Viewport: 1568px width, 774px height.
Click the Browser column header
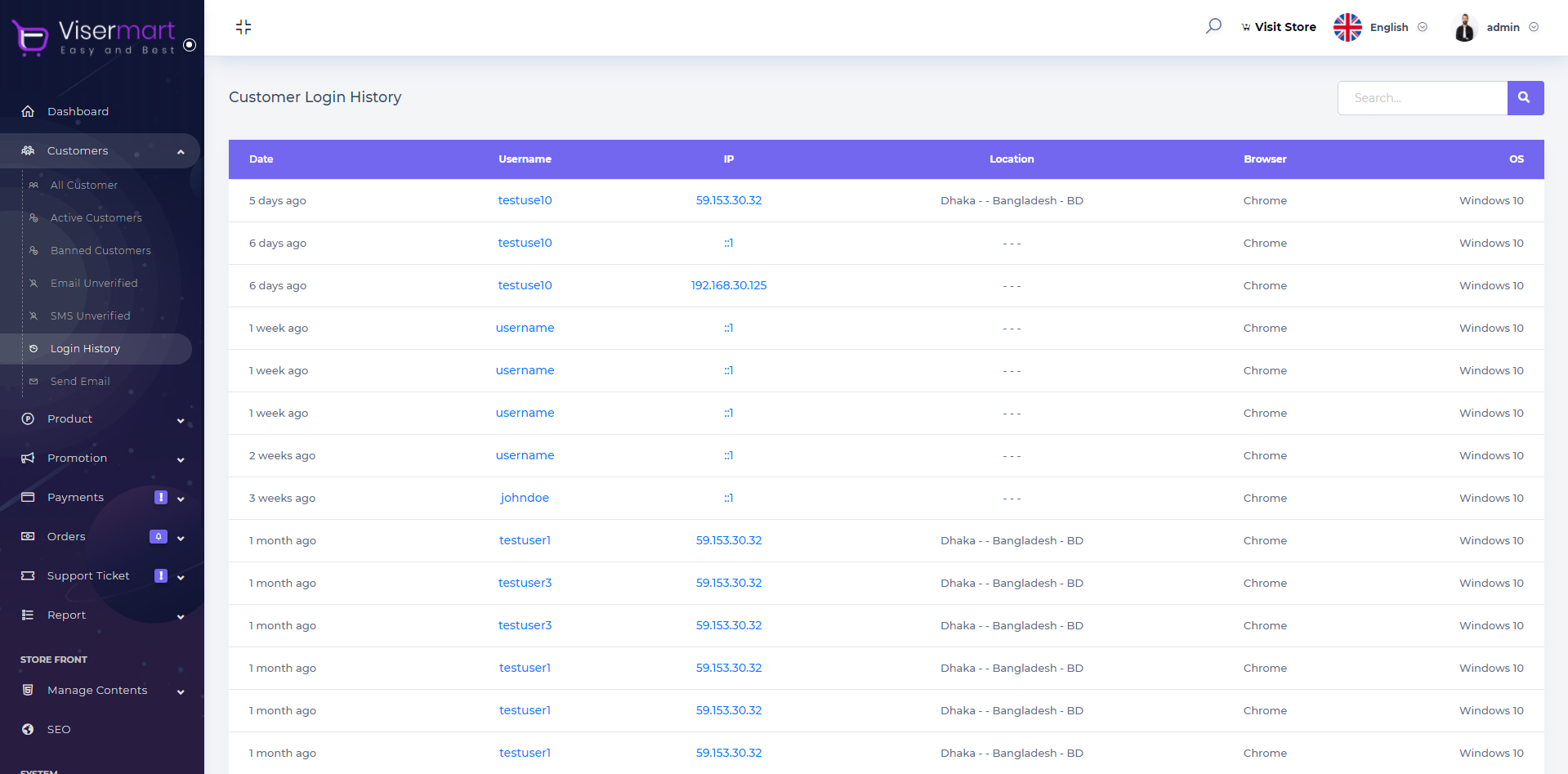(x=1265, y=159)
